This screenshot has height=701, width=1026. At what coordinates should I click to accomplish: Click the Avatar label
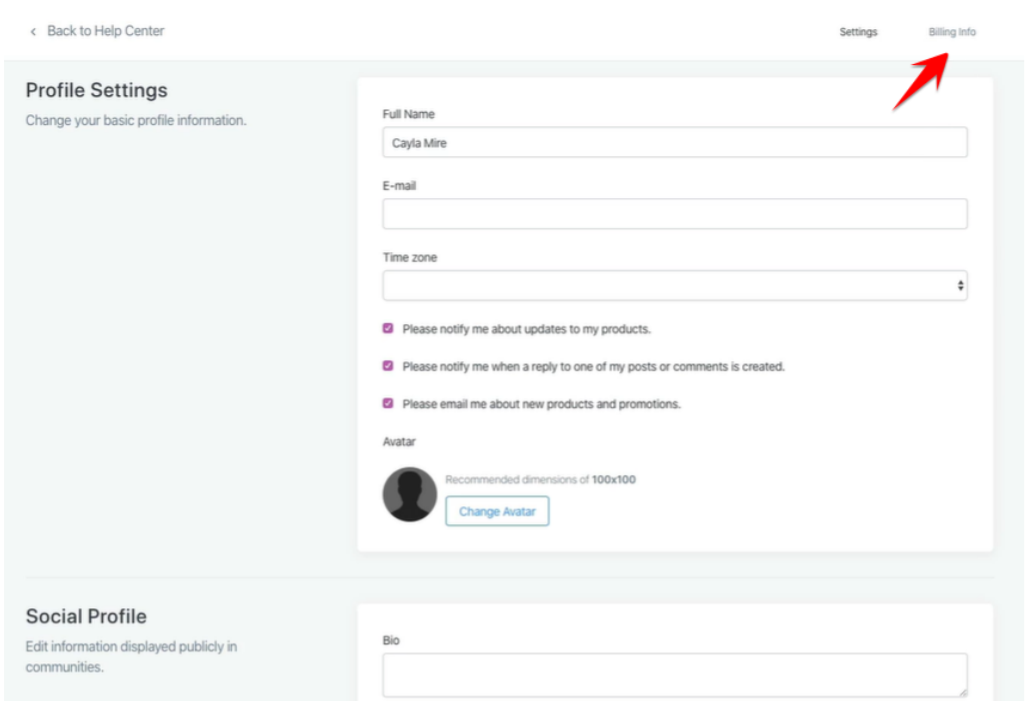click(x=399, y=442)
